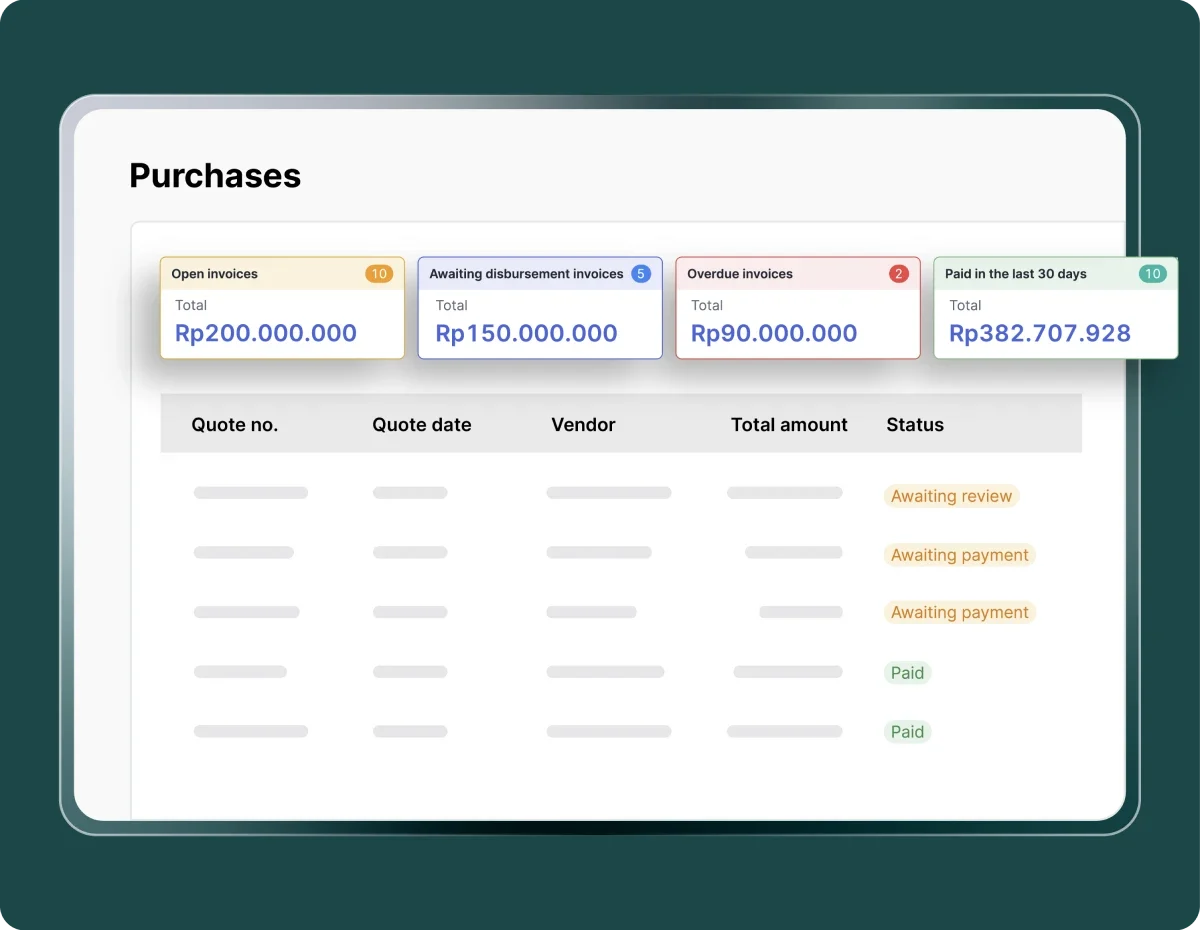Click the blue 5 count badge

click(x=641, y=274)
